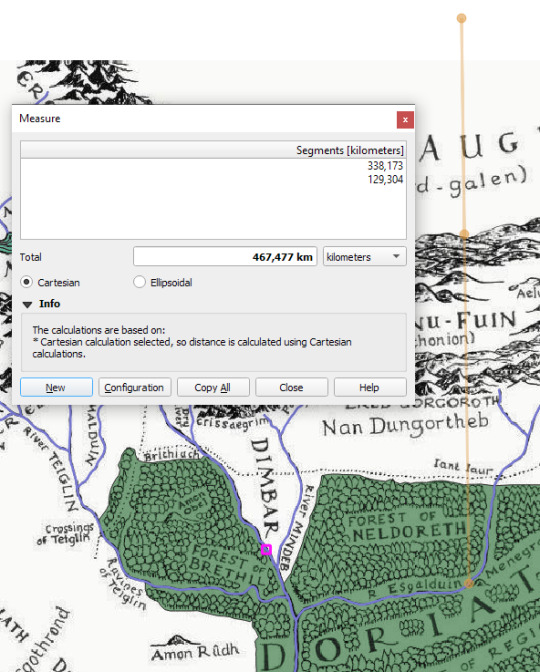Click the FOREST OF NELDORETH map label
540x672 pixels.
[x=407, y=526]
